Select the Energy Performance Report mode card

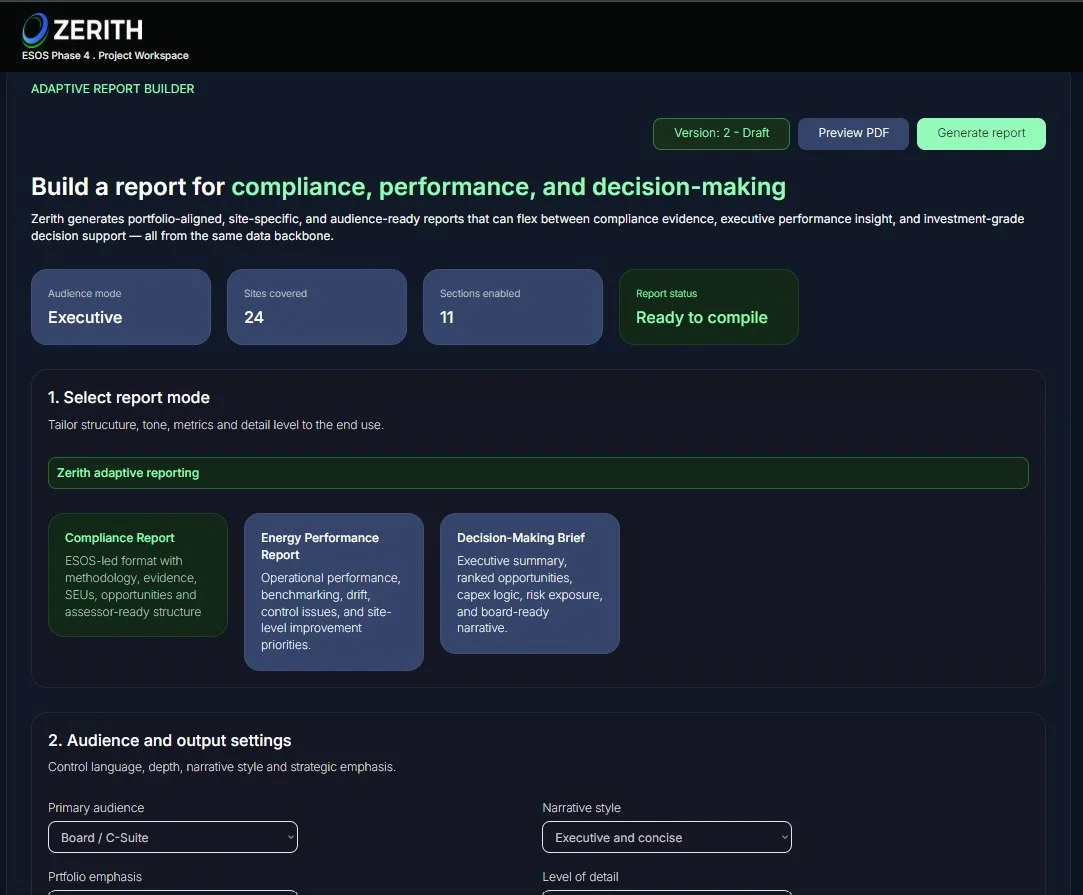333,591
